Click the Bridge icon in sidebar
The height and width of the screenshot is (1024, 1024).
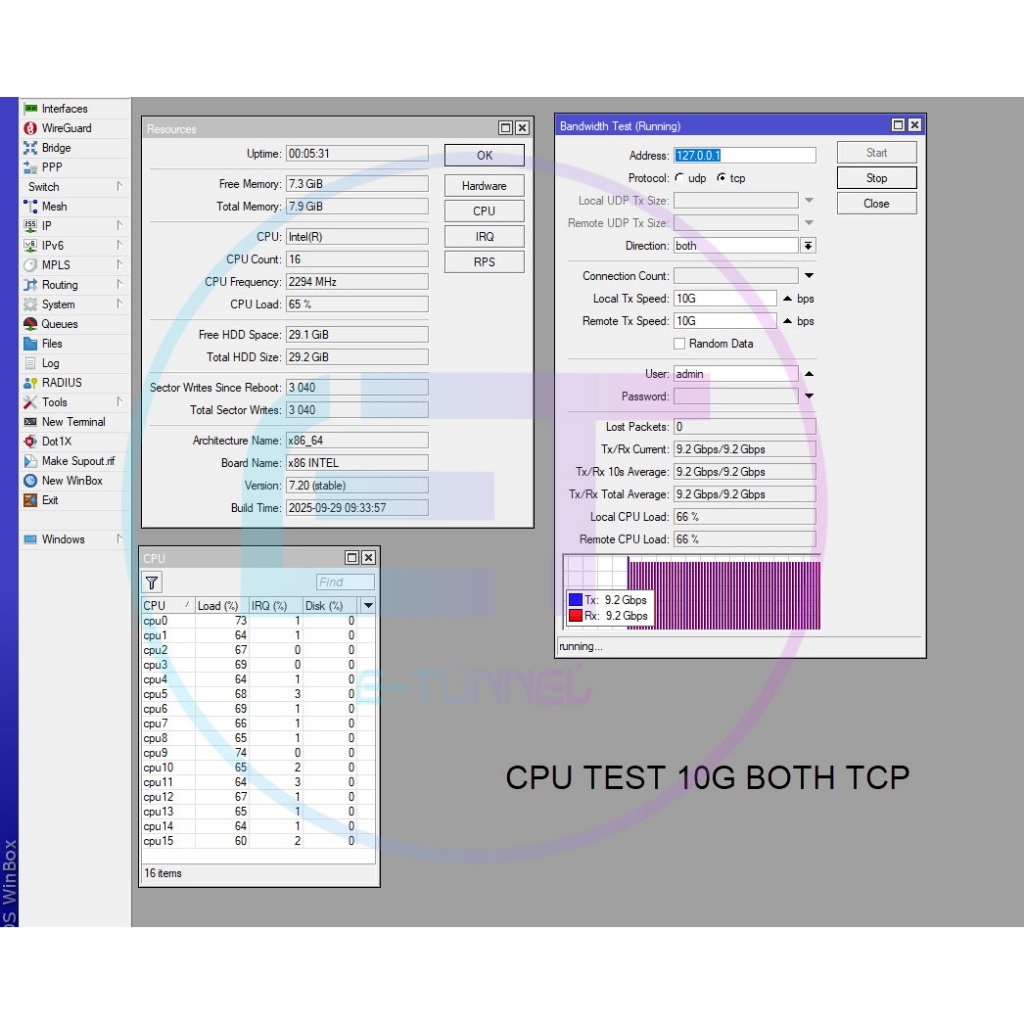pyautogui.click(x=30, y=148)
